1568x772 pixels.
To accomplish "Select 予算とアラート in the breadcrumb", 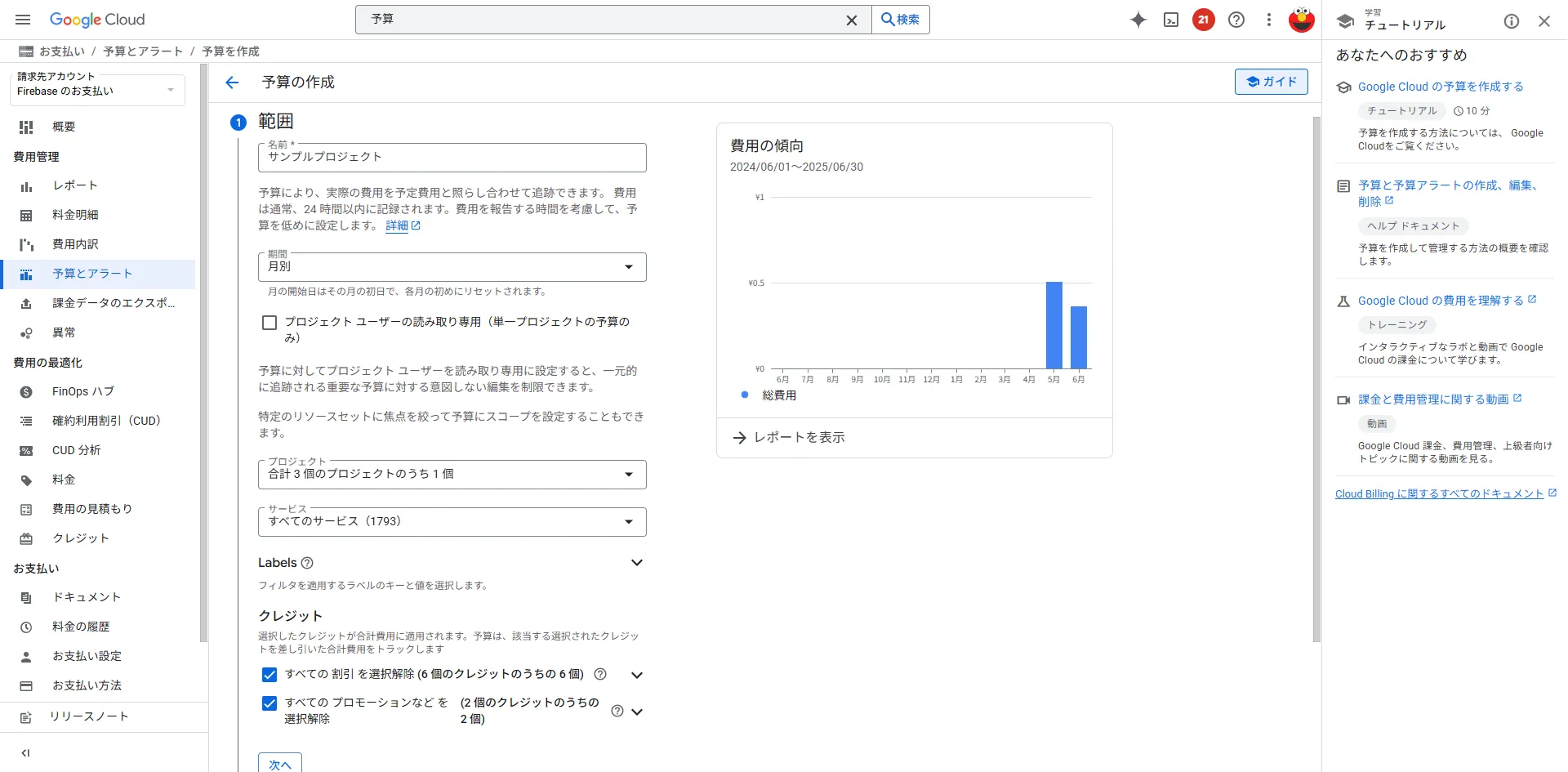I will point(143,51).
